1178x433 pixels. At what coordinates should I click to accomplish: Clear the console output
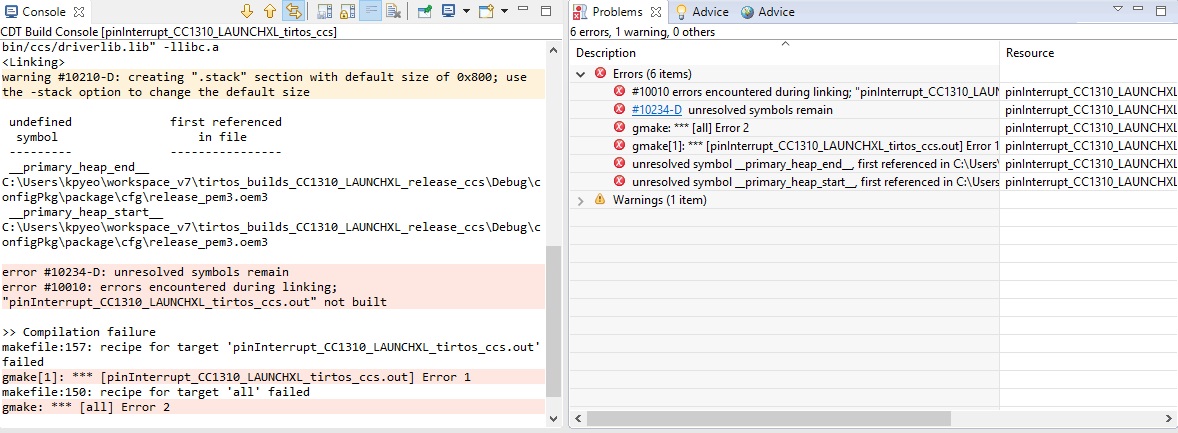click(393, 11)
